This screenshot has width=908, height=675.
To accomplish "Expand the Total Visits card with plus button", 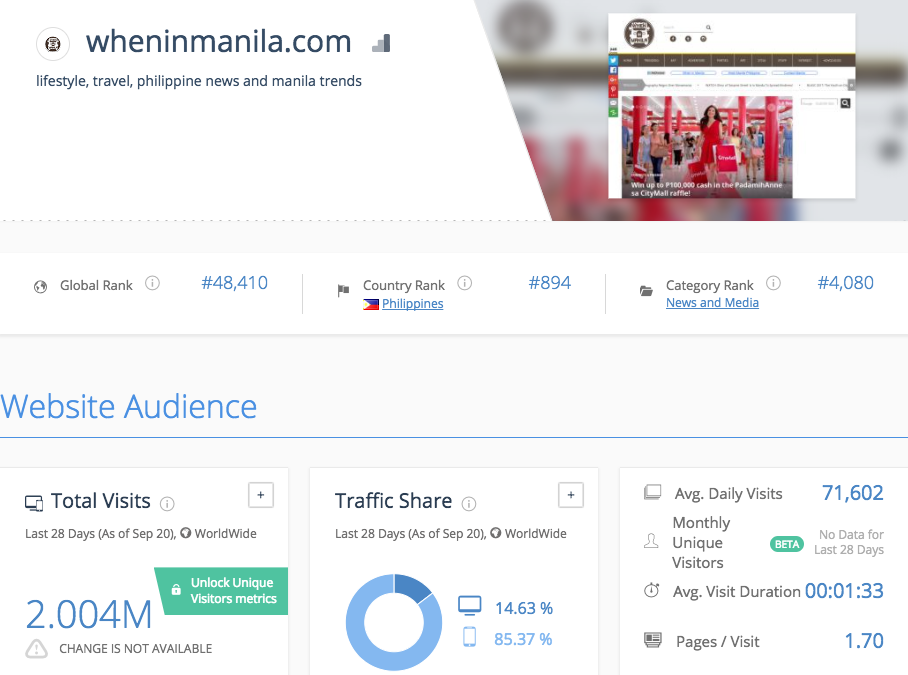I will 261,495.
